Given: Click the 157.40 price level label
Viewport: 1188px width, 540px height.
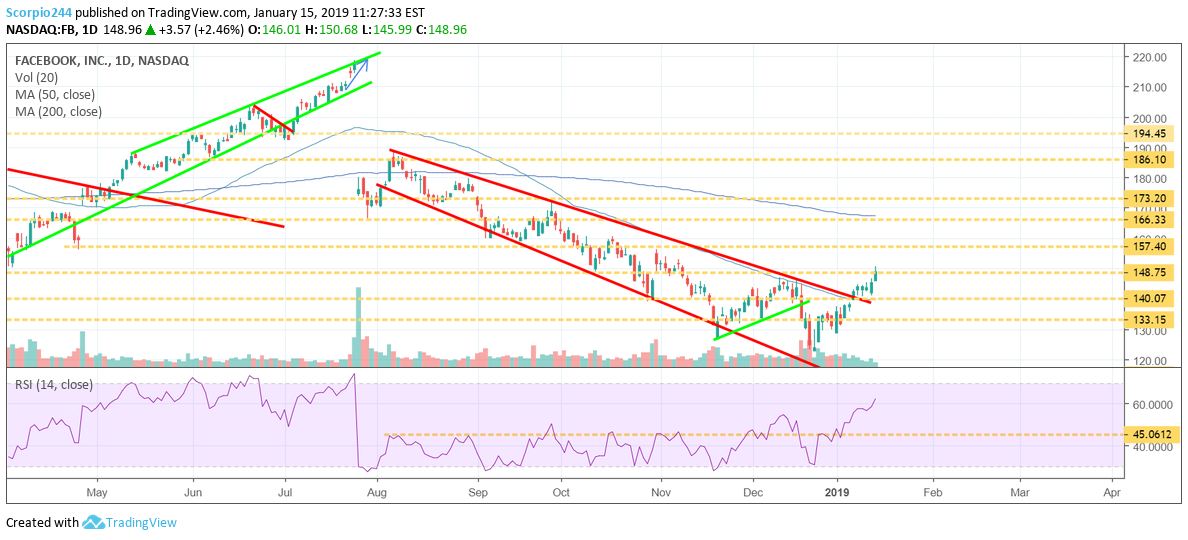Looking at the screenshot, I should coord(1150,247).
